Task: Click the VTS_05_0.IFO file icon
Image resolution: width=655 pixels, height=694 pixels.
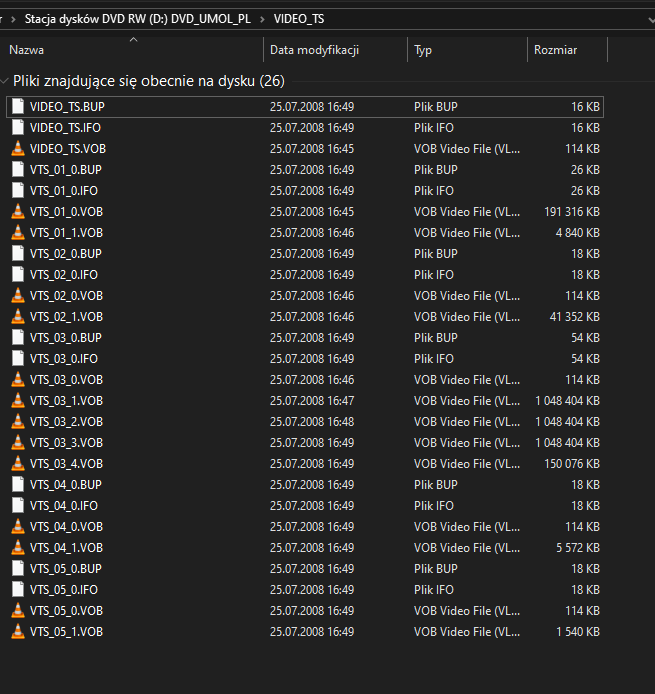Action: pos(18,590)
